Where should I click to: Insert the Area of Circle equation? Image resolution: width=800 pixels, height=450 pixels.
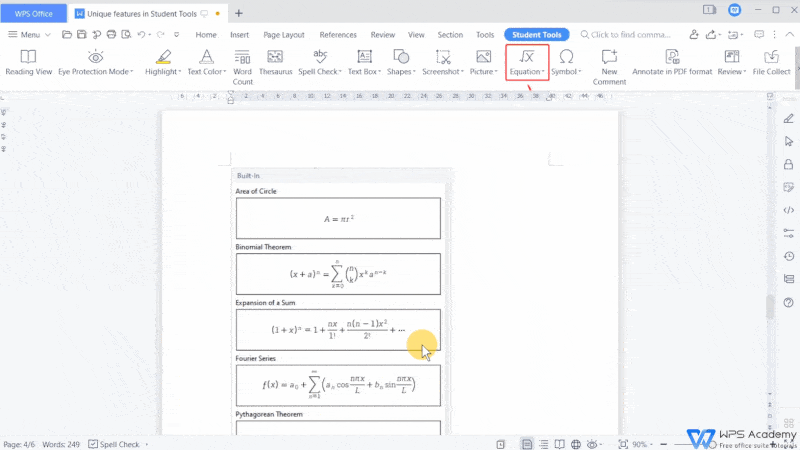pos(338,218)
